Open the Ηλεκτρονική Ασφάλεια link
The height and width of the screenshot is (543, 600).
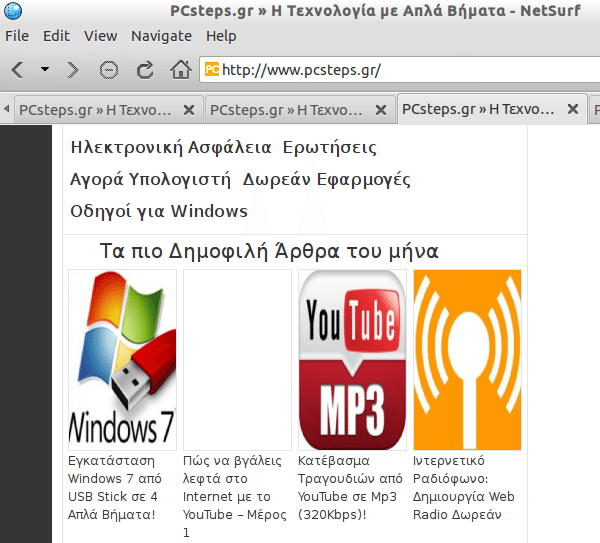click(x=171, y=148)
